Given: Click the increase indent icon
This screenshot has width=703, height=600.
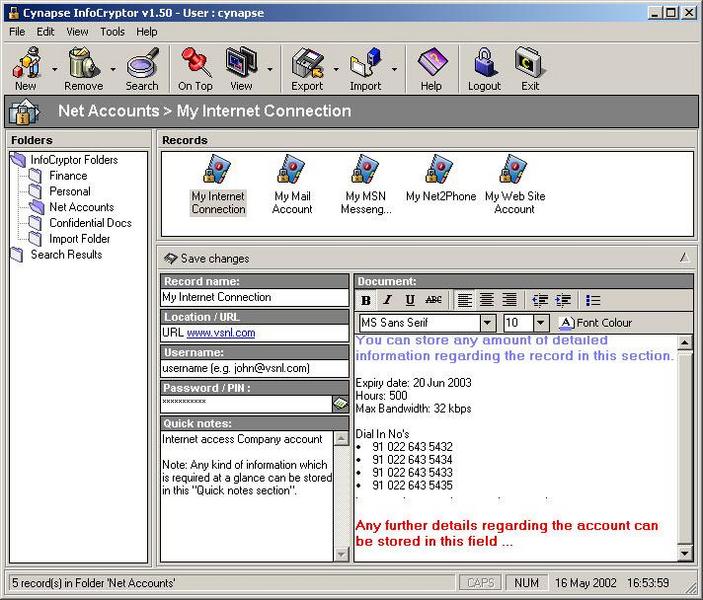Looking at the screenshot, I should tap(563, 300).
